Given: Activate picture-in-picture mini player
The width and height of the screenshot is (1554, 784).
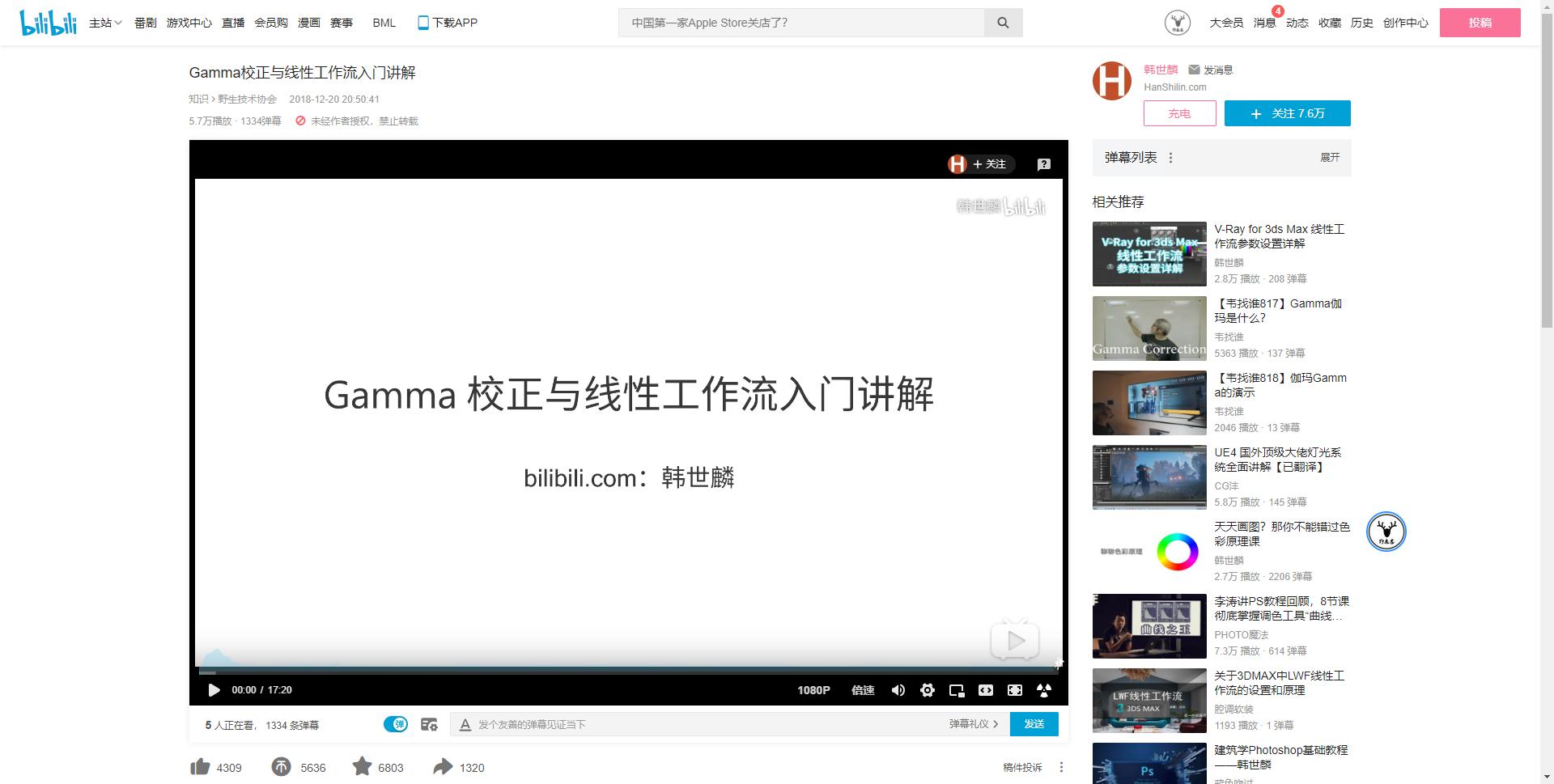Looking at the screenshot, I should [x=957, y=690].
